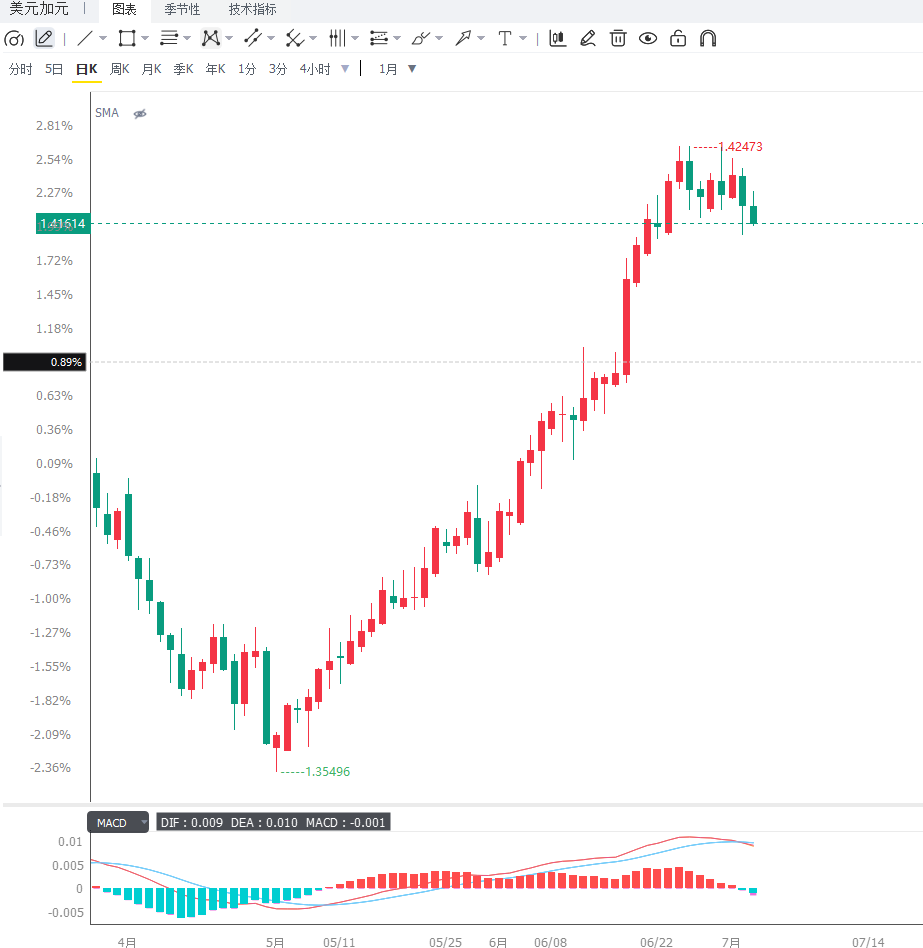Image resolution: width=923 pixels, height=948 pixels.
Task: Select the arrow annotation tool
Action: 463,39
